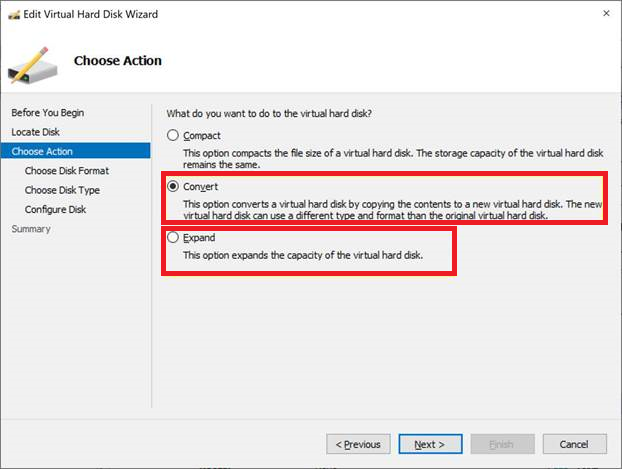This screenshot has height=469, width=622.
Task: Click the Summary step in sidebar
Action: click(x=31, y=229)
